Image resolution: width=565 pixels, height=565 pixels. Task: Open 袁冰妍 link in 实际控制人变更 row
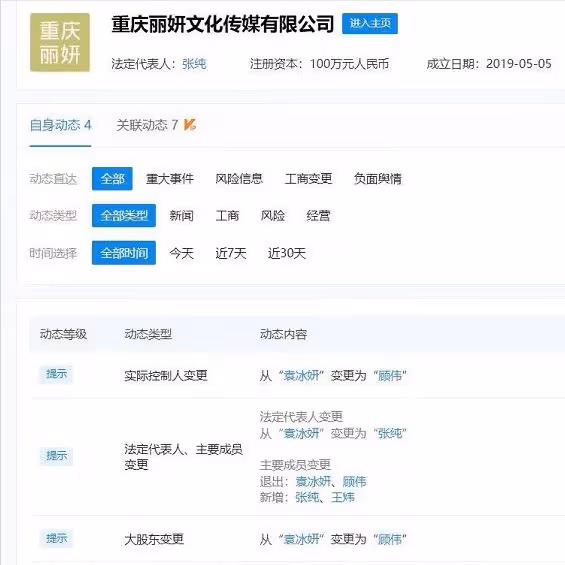tap(302, 375)
